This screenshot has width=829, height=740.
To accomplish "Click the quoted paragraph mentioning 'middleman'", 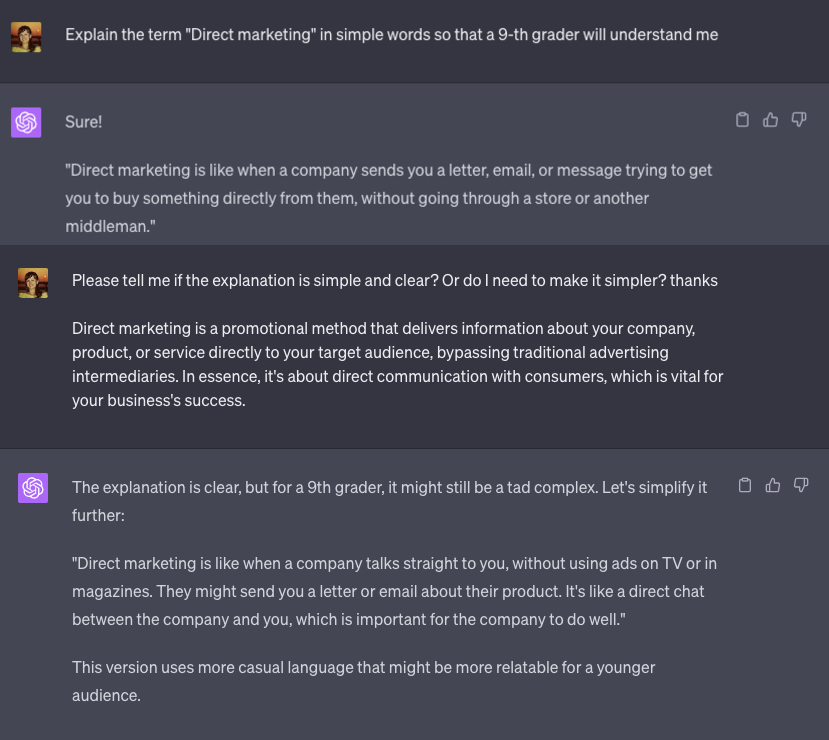I will point(388,198).
